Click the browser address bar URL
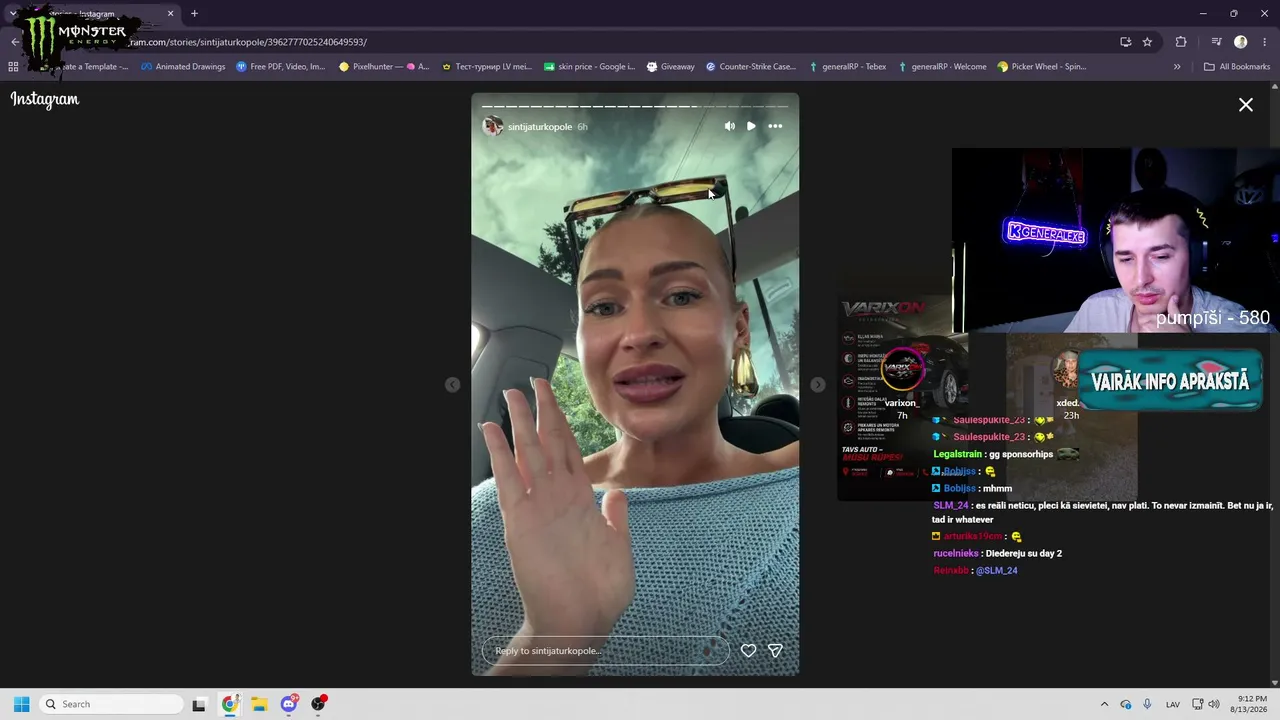 (245, 42)
